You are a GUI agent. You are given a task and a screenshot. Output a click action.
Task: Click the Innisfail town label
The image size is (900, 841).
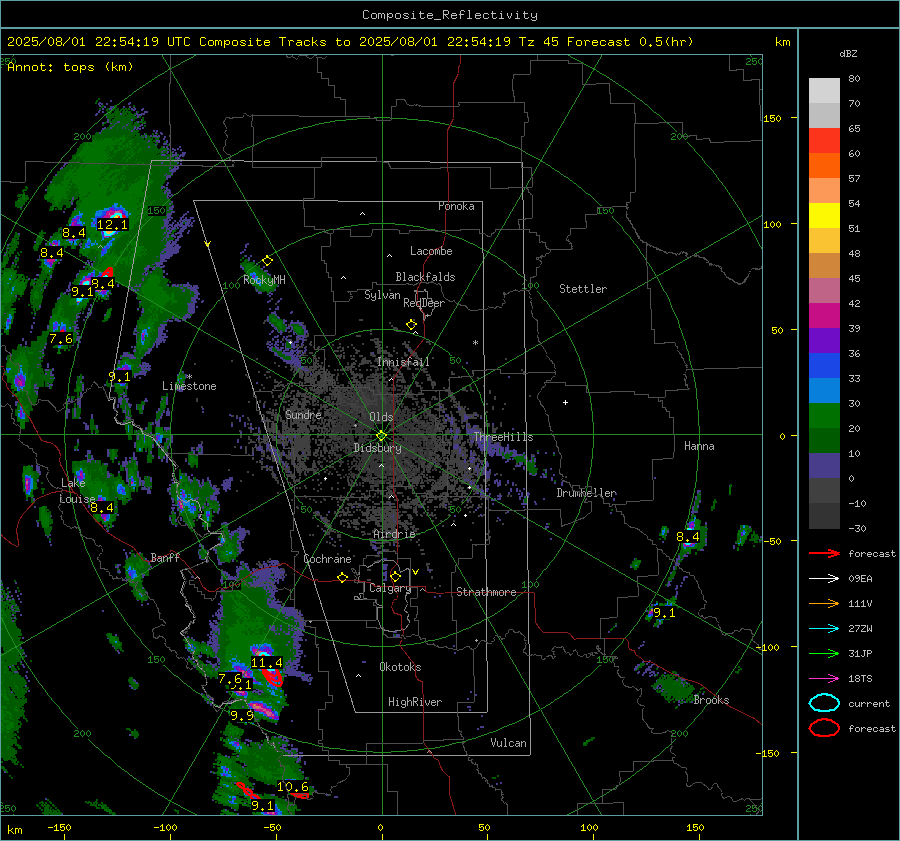coord(403,362)
